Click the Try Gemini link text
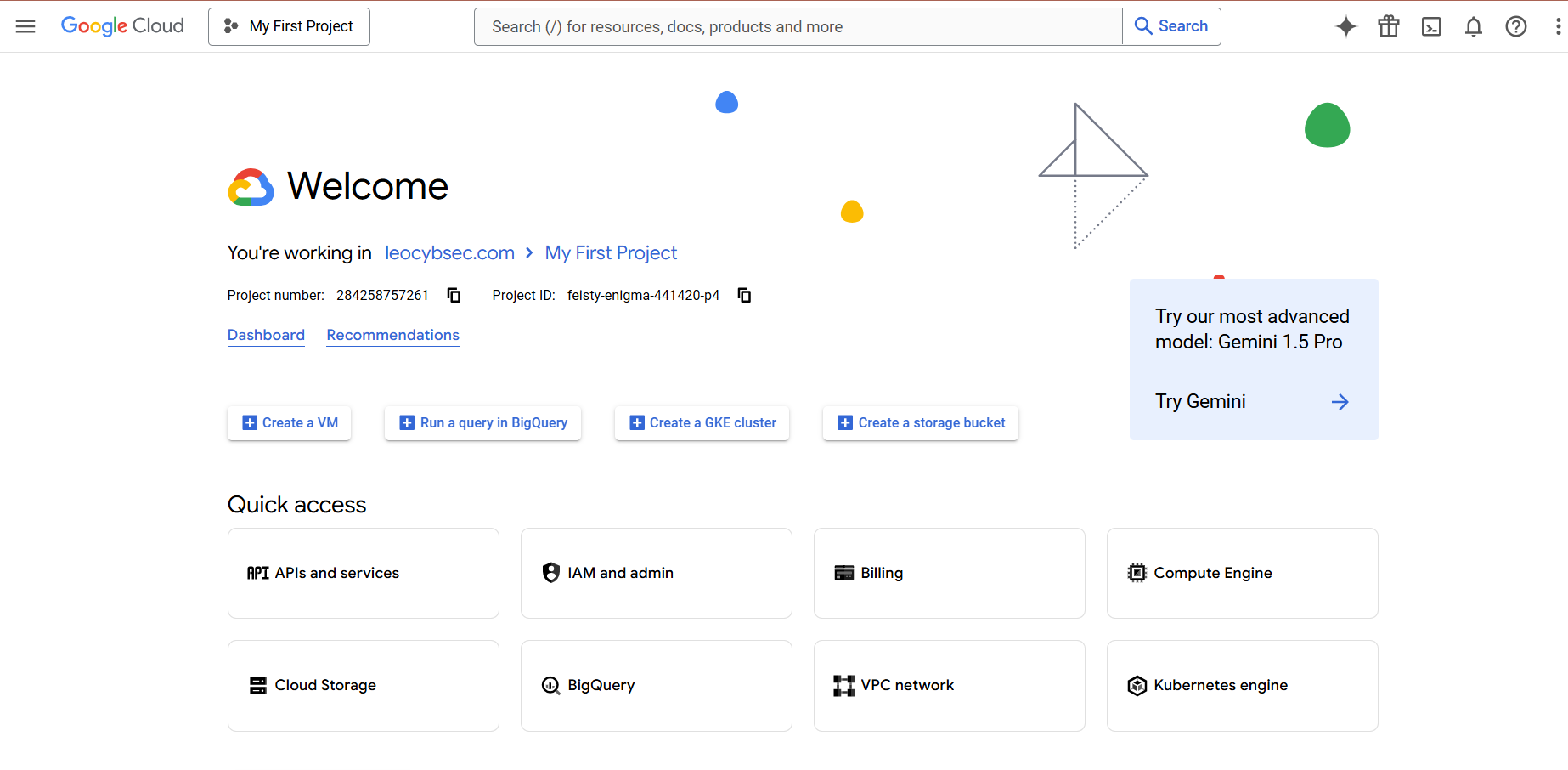The height and width of the screenshot is (770, 1568). click(x=1200, y=402)
